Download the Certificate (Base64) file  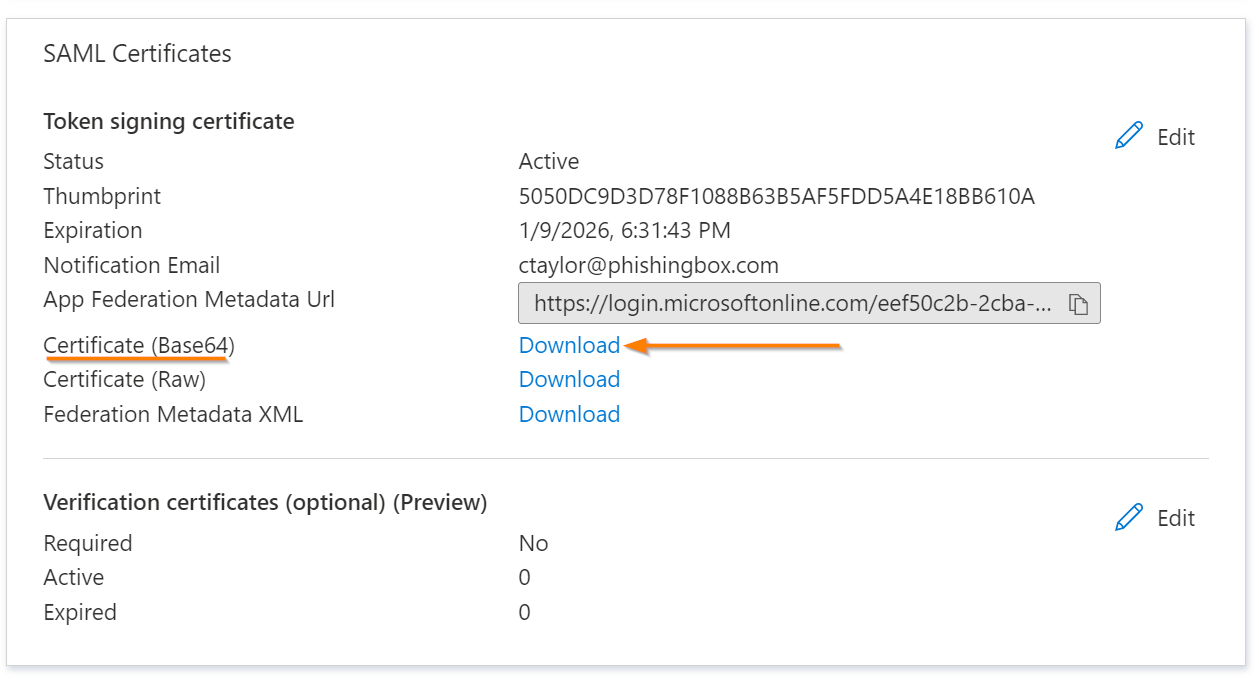569,346
